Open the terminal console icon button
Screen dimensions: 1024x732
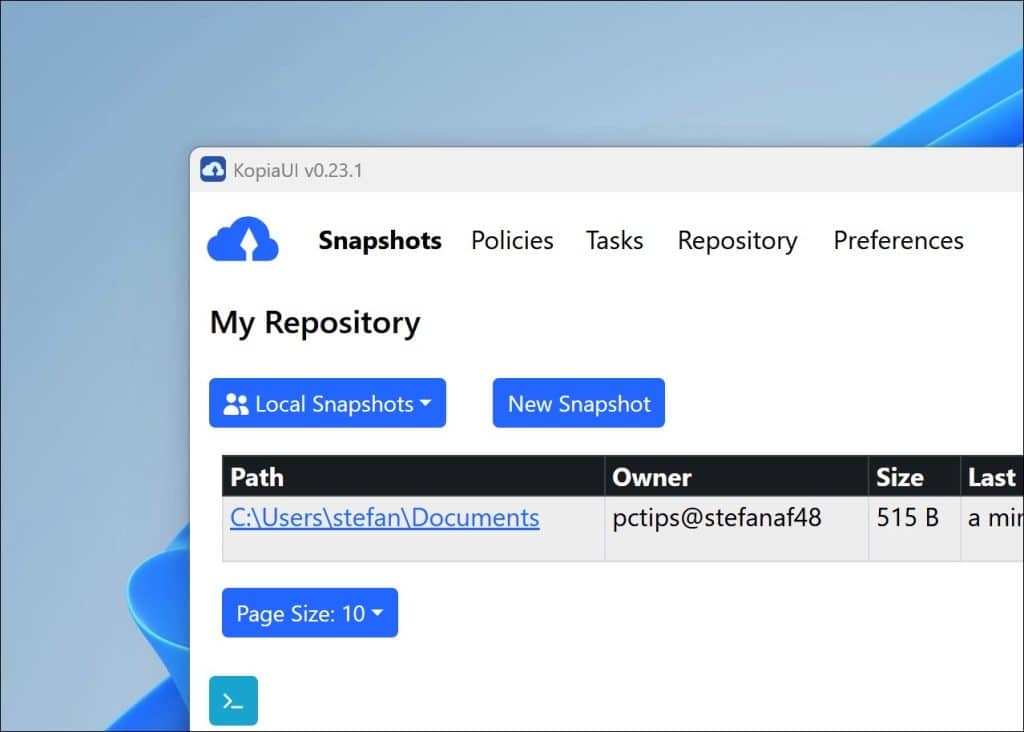233,701
